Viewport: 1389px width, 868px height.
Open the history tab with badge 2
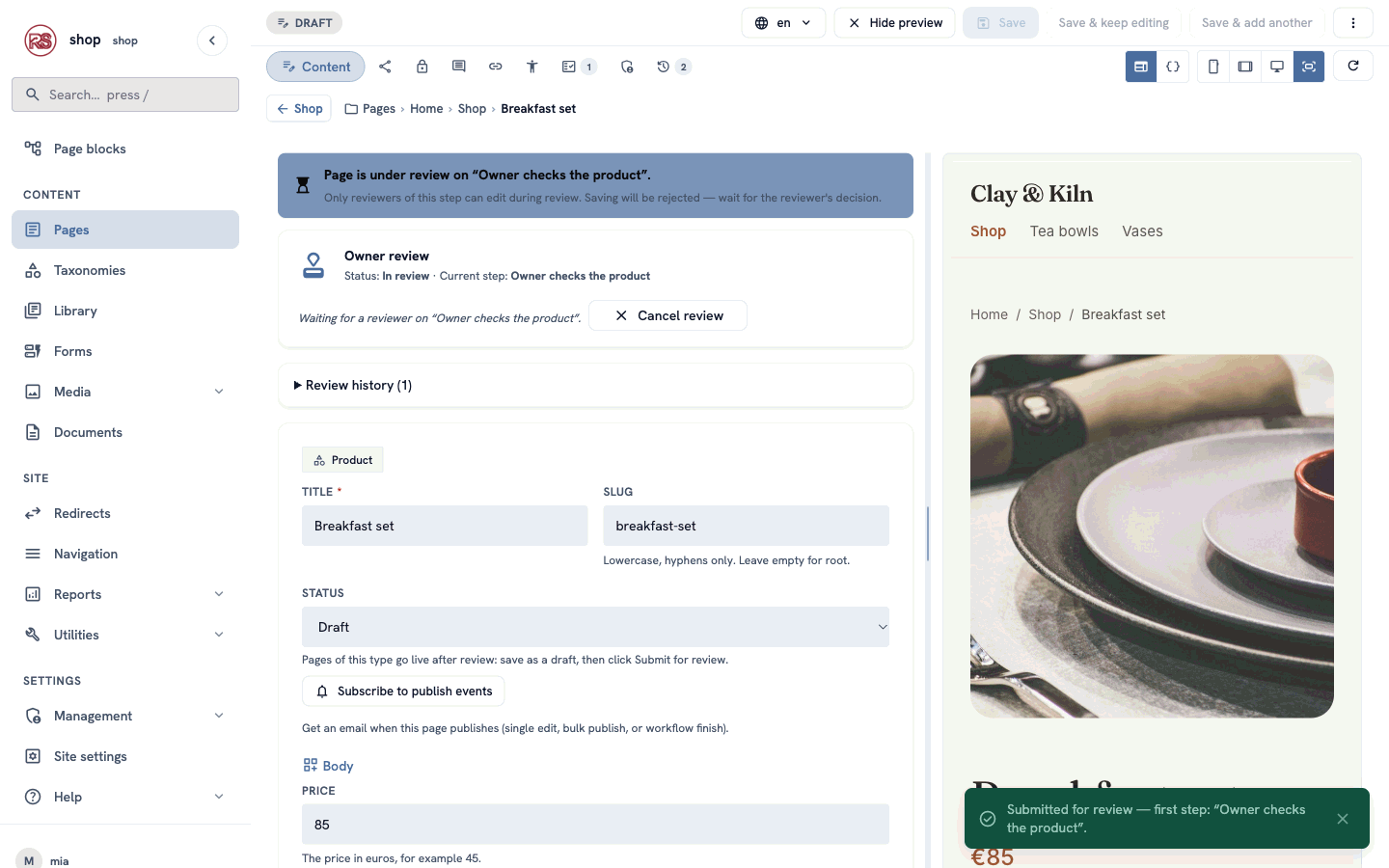[x=673, y=67]
